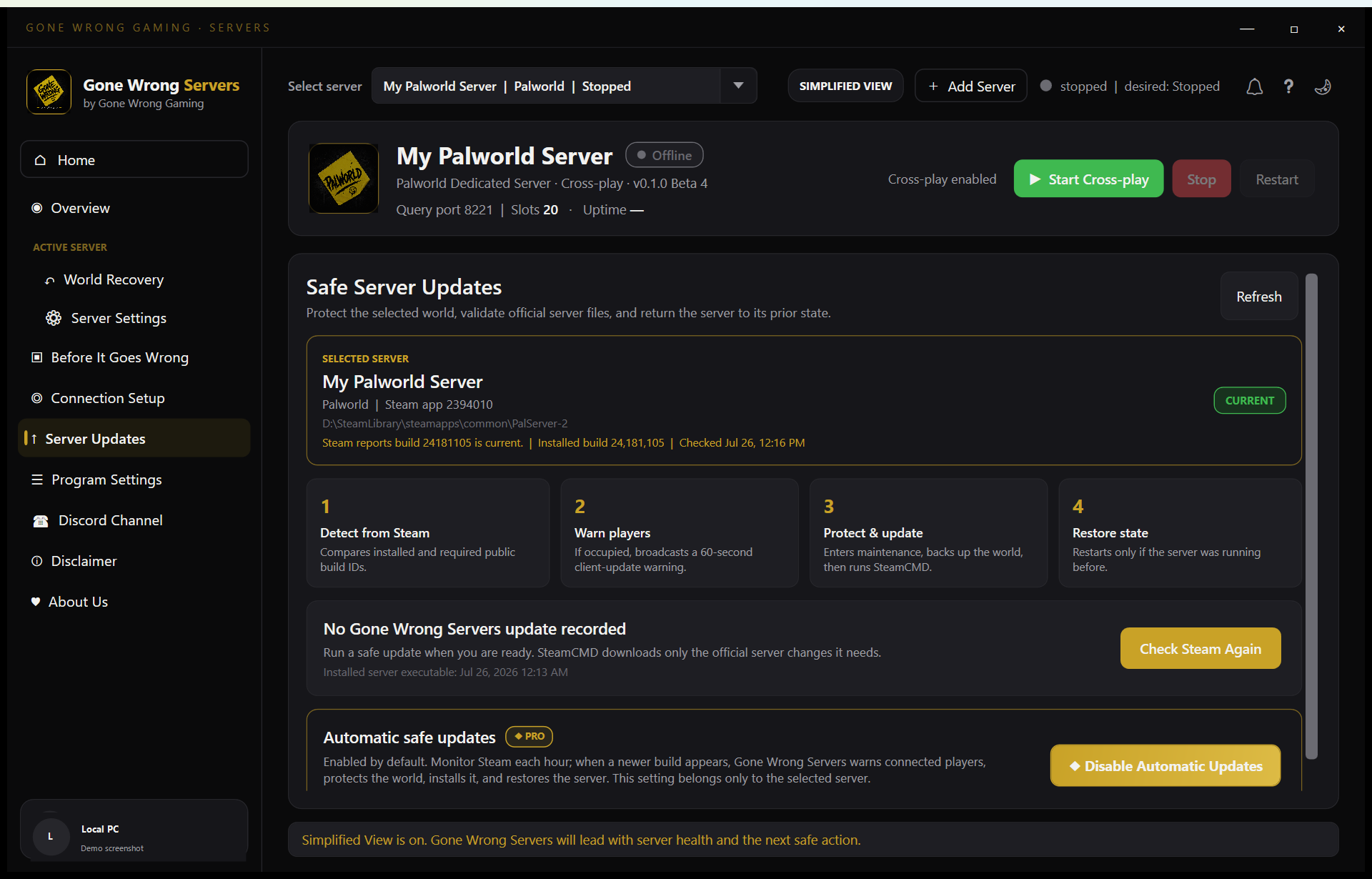Click the Protect & update step card
Screen dimensions: 1372x879
(x=928, y=533)
